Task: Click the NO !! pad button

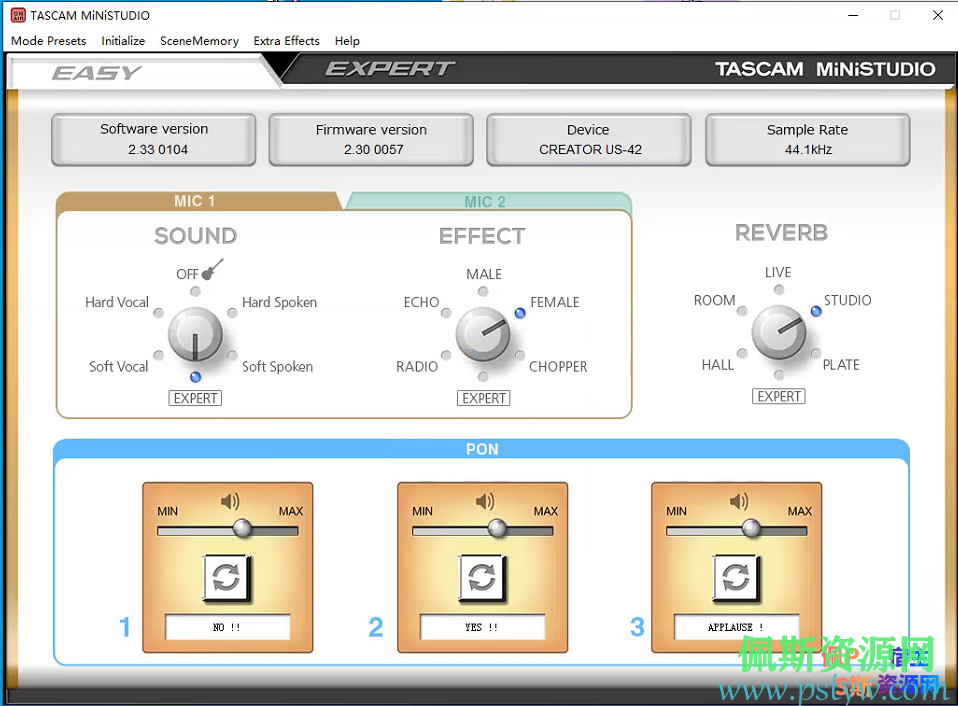Action: [227, 627]
